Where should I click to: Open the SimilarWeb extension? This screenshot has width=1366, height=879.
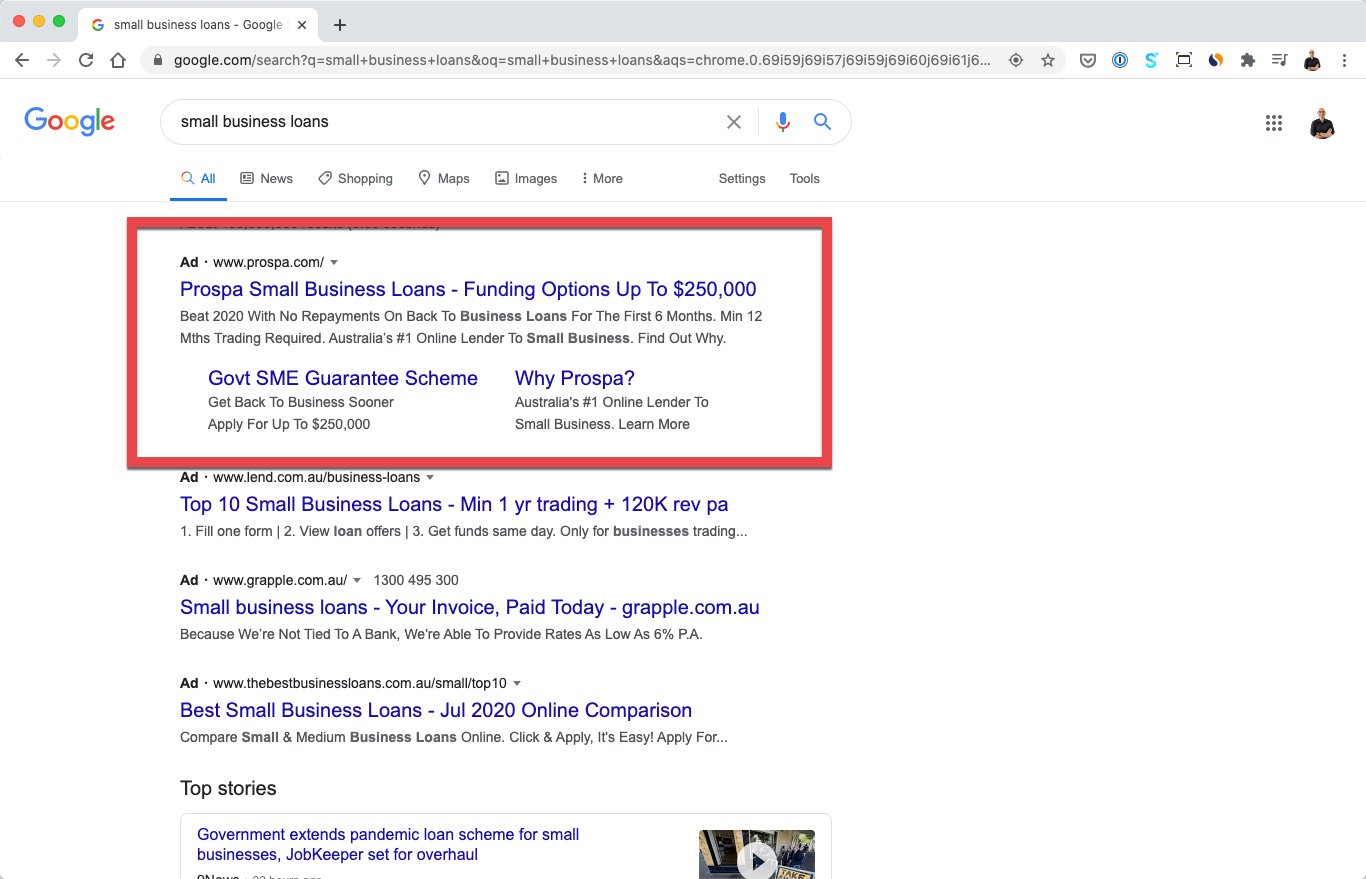coord(1216,60)
